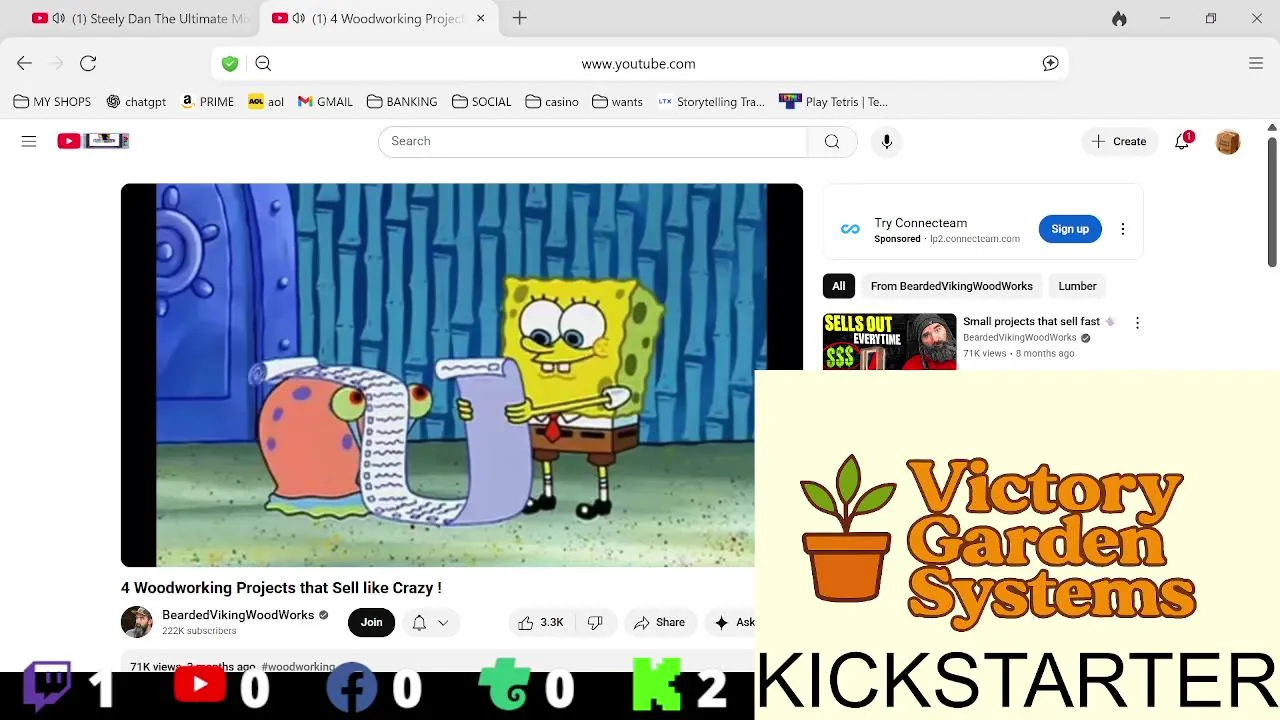Viewport: 1280px width, 720px height.
Task: Open Small projects that sell fast thumbnail
Action: click(889, 342)
